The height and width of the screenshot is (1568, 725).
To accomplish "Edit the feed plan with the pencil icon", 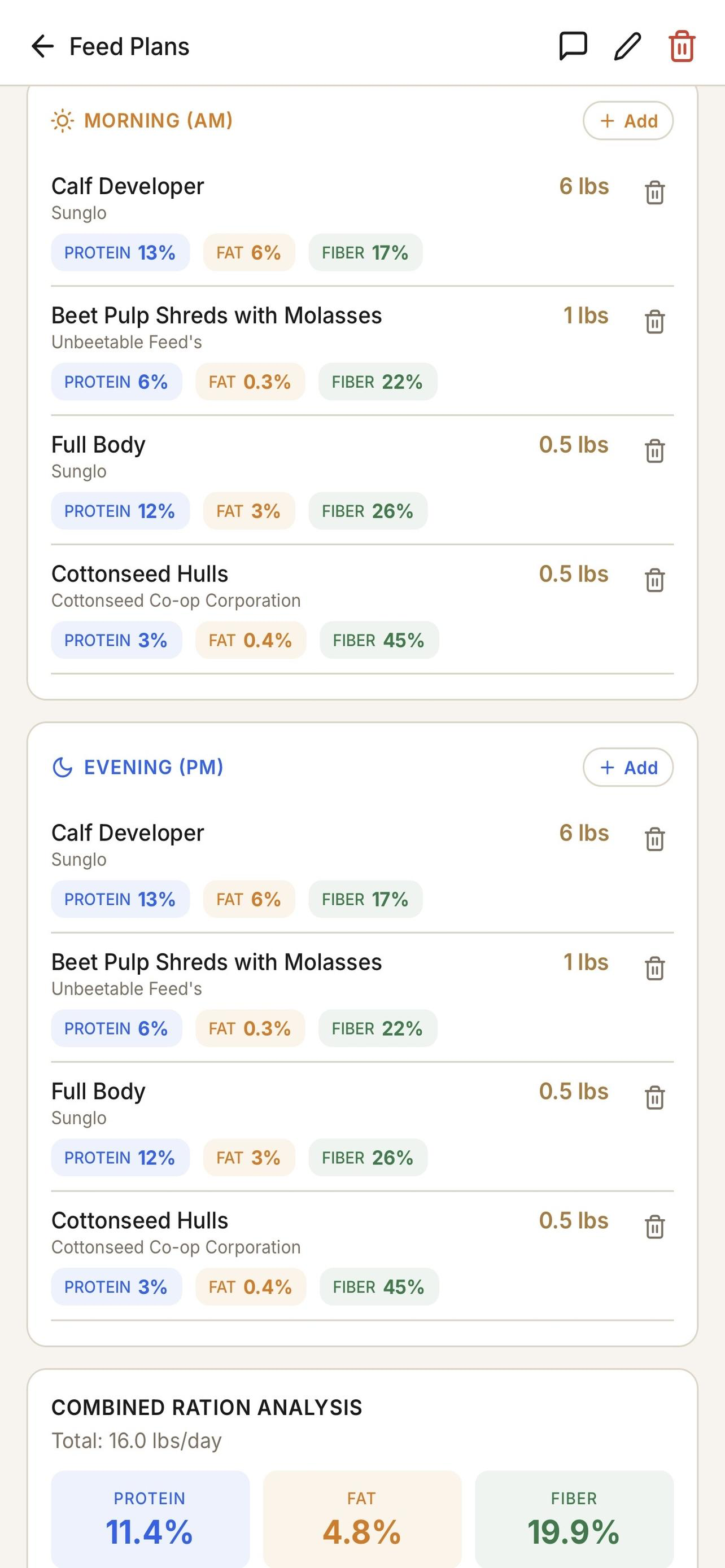I will click(627, 46).
